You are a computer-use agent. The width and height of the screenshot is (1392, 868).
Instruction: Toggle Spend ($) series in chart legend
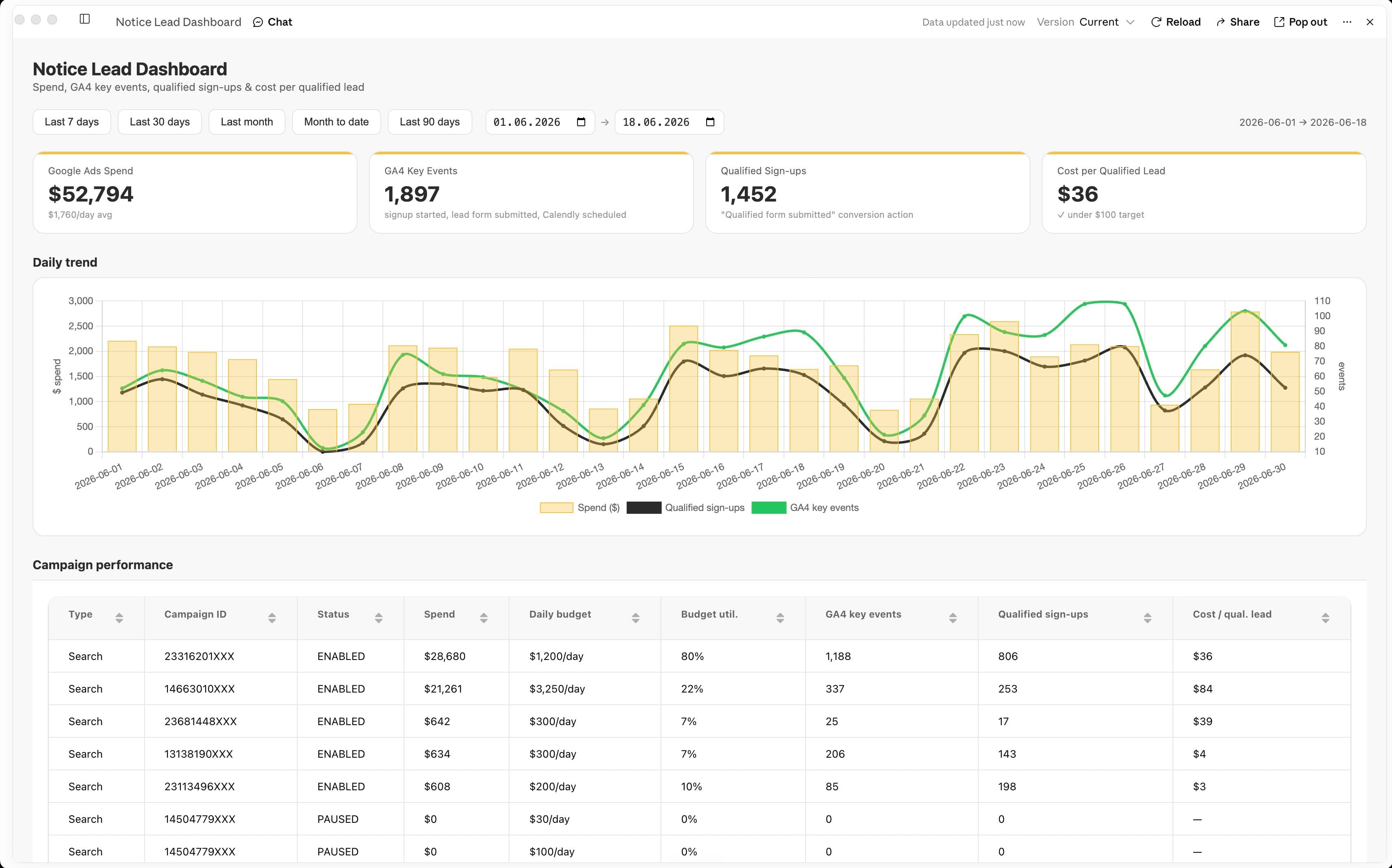(580, 507)
